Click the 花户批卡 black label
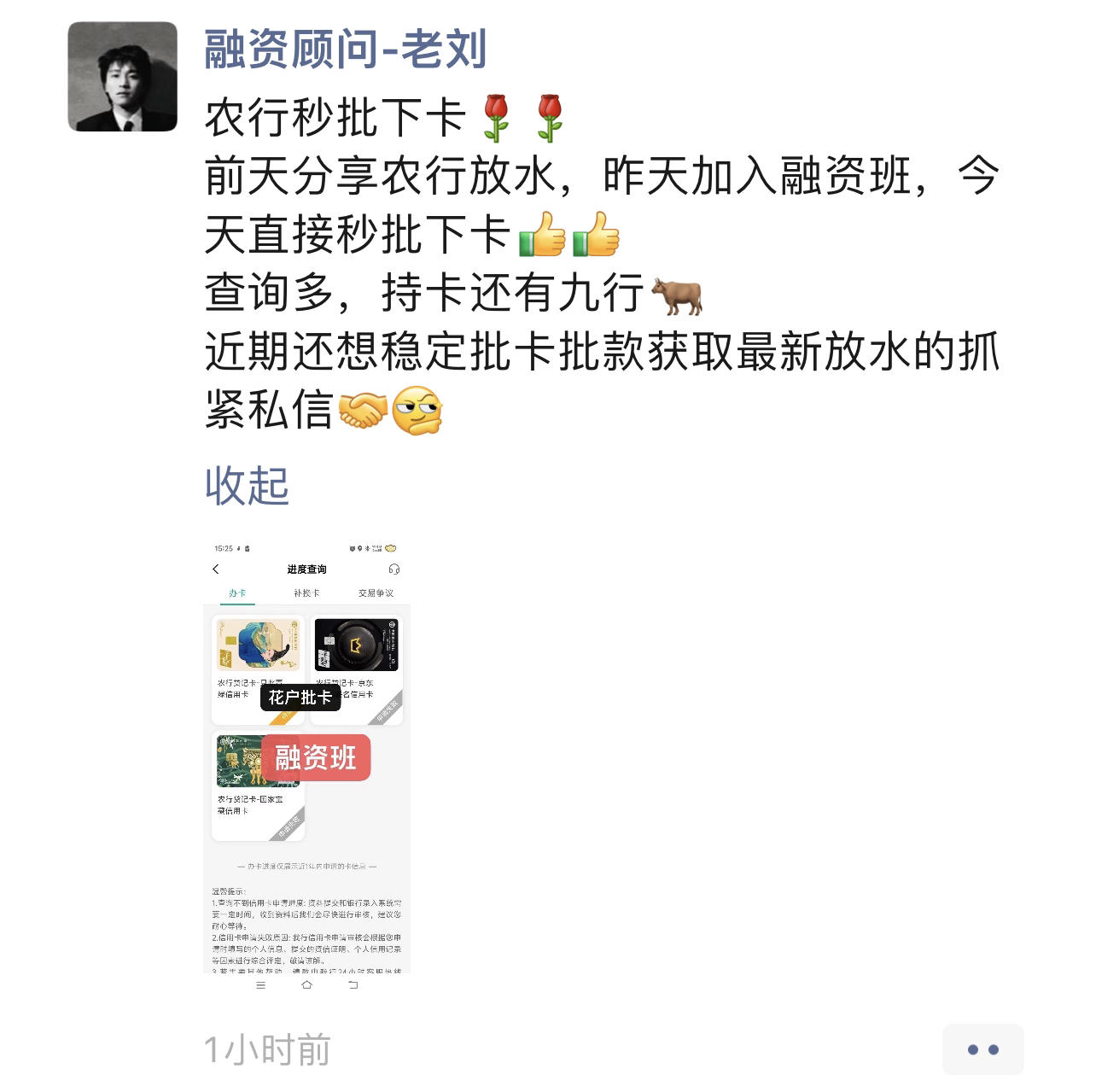The image size is (1096, 1092). [x=300, y=698]
